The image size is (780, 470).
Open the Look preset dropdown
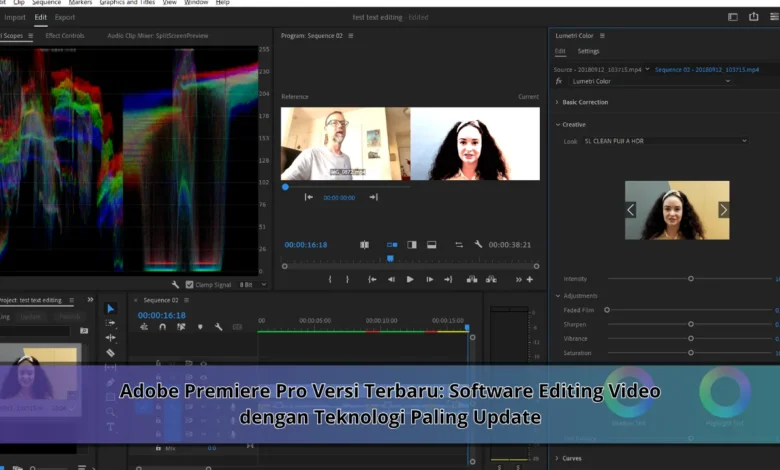click(x=666, y=141)
